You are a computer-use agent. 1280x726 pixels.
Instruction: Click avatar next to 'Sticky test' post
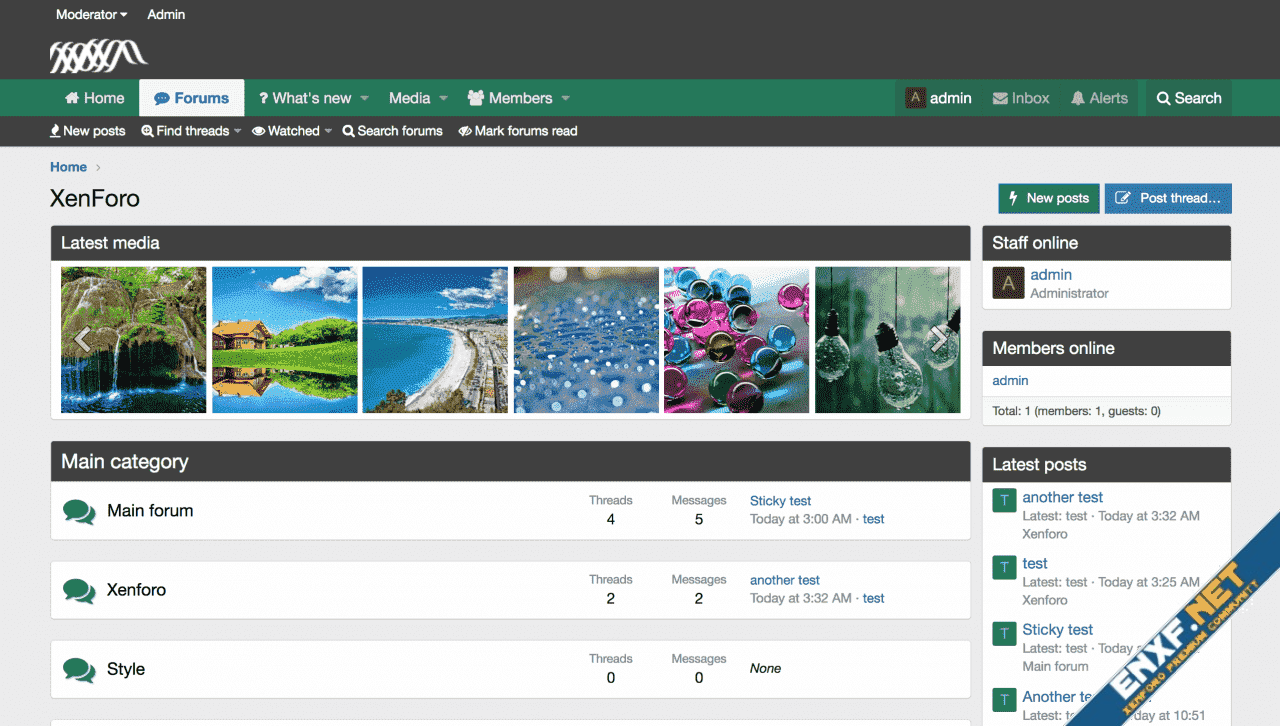click(1004, 633)
